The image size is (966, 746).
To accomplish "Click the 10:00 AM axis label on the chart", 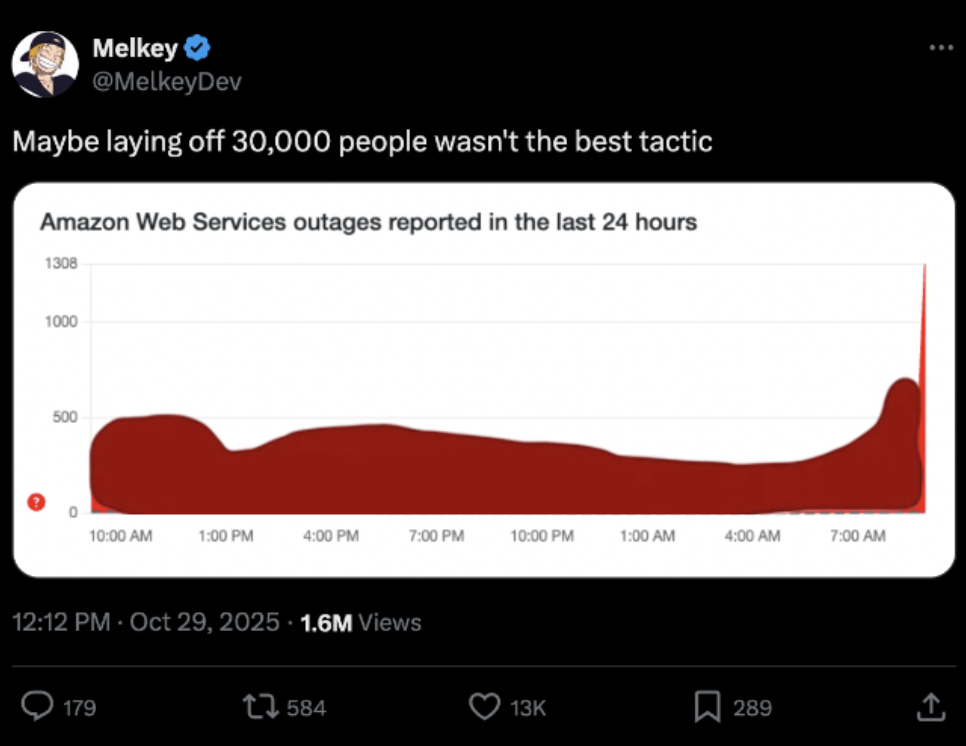I will [x=120, y=535].
